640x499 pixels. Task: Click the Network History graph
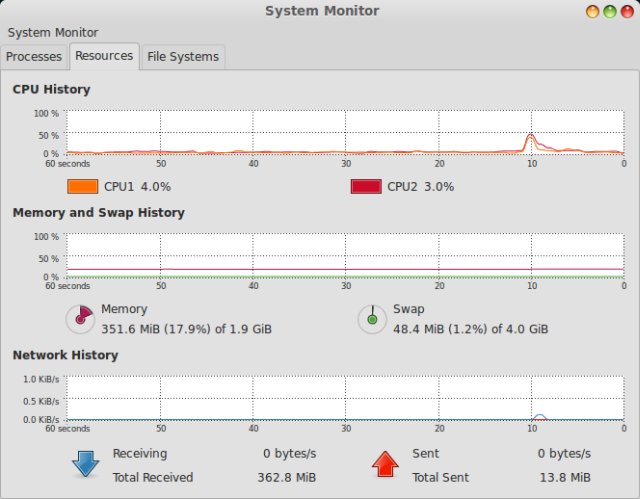[345, 399]
